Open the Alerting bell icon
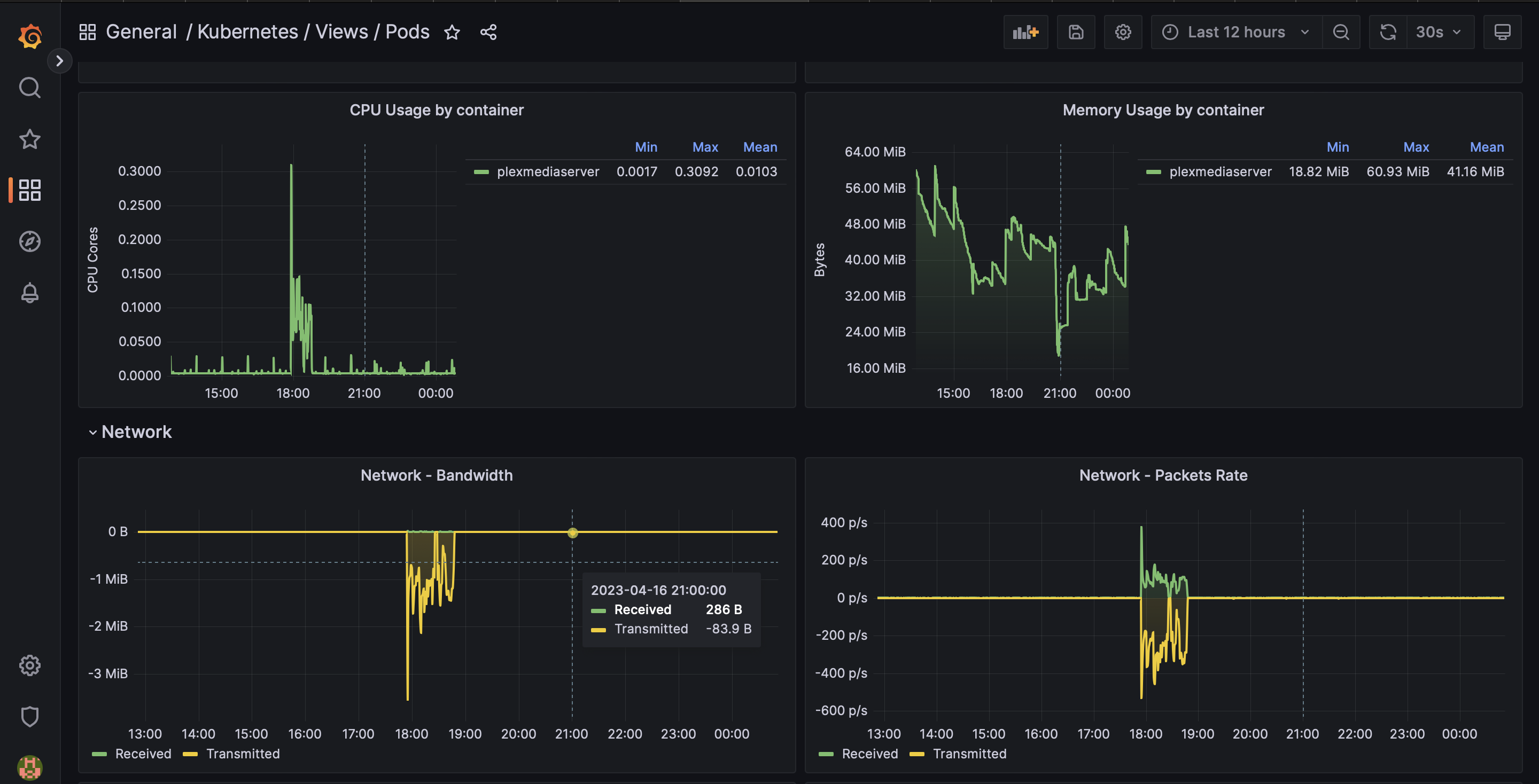This screenshot has height=784, width=1539. tap(30, 293)
